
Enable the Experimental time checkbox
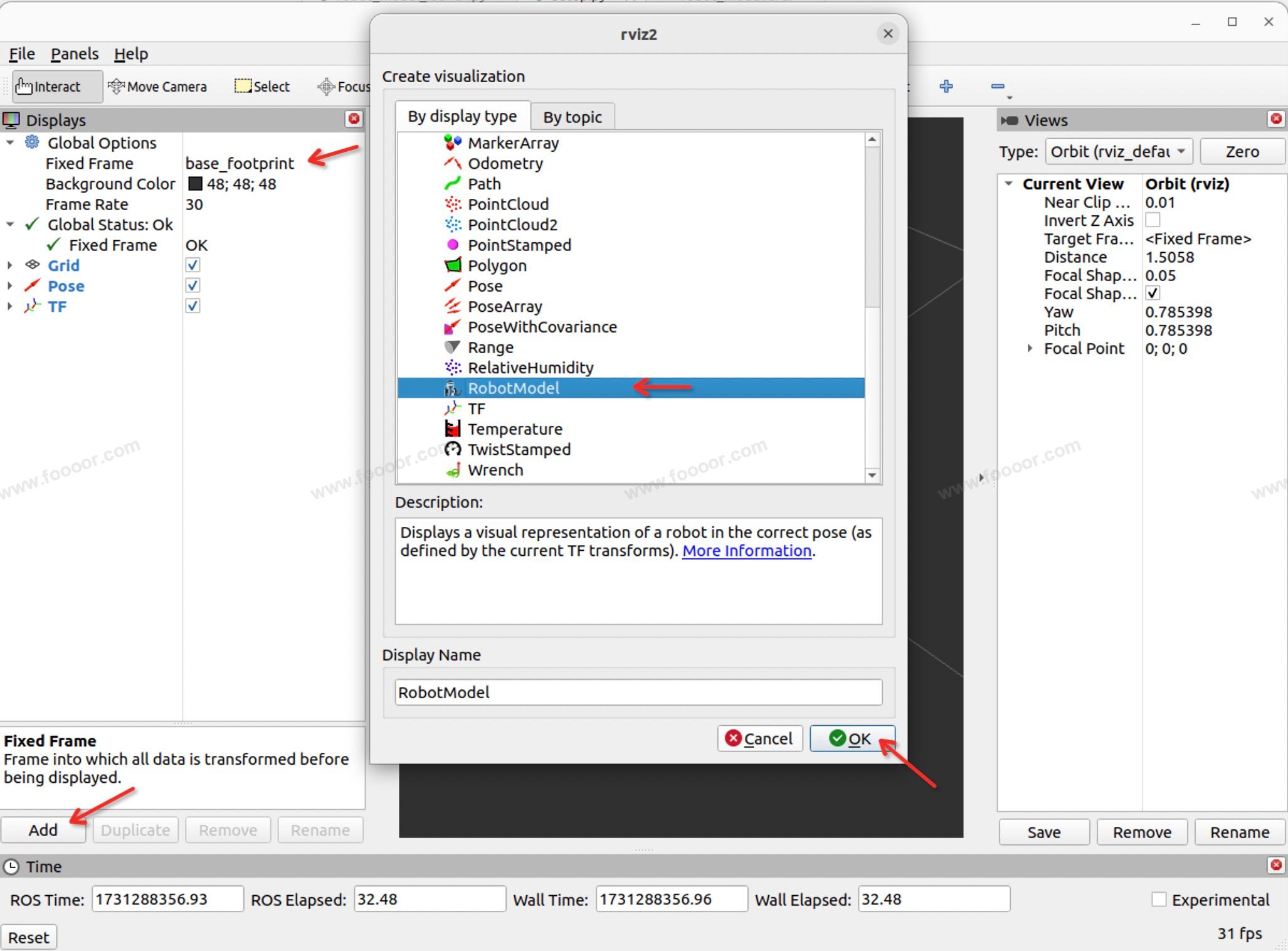[x=1159, y=900]
